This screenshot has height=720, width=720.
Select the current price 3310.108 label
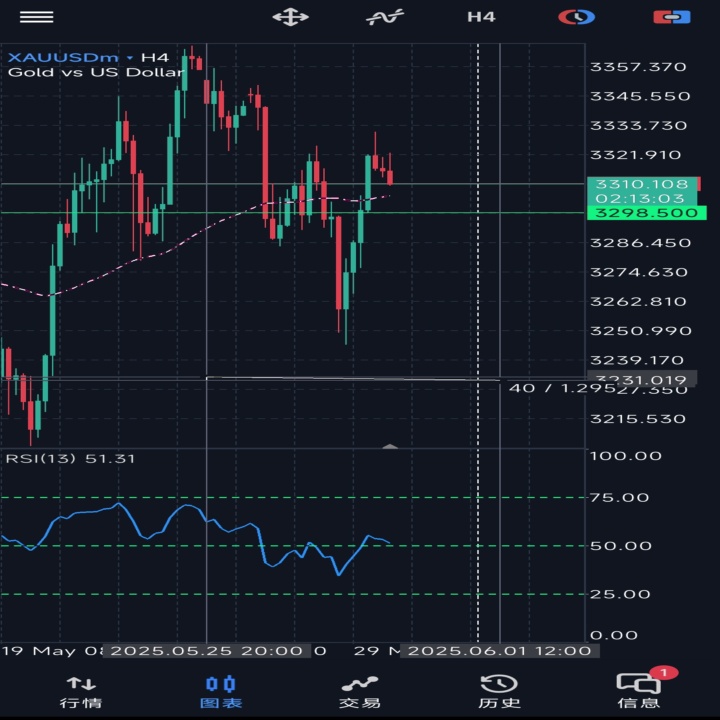click(642, 185)
